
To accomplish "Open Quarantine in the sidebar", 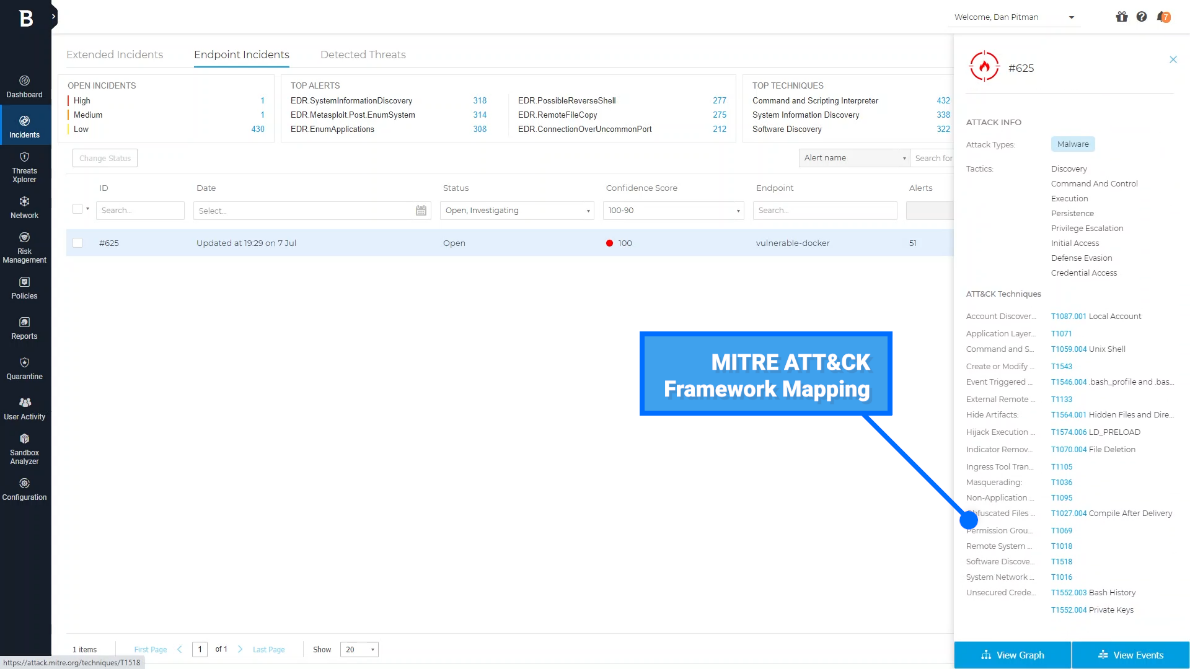I will point(24,368).
